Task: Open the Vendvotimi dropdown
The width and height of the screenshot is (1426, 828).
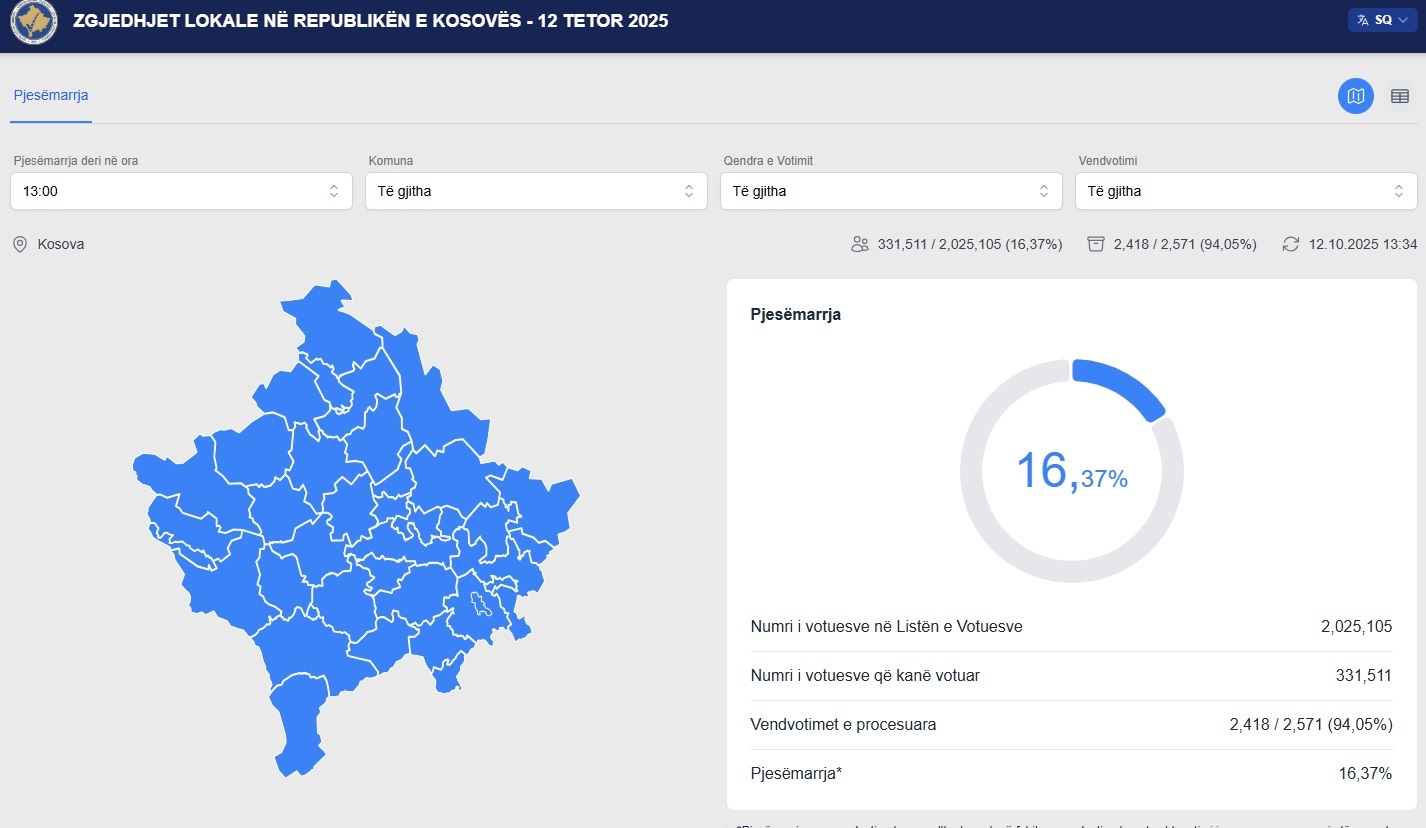Action: (x=1245, y=191)
